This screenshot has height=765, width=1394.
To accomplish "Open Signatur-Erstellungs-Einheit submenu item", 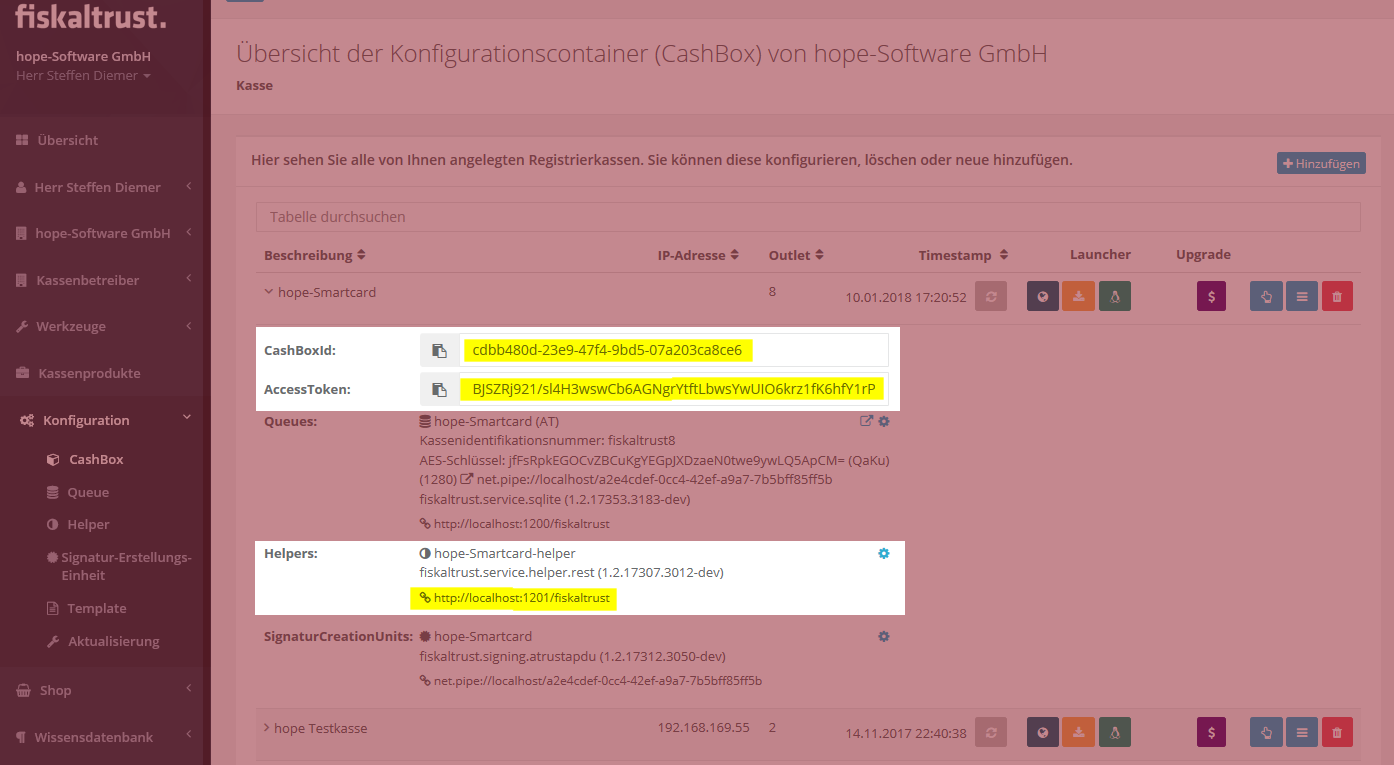I will (x=119, y=566).
